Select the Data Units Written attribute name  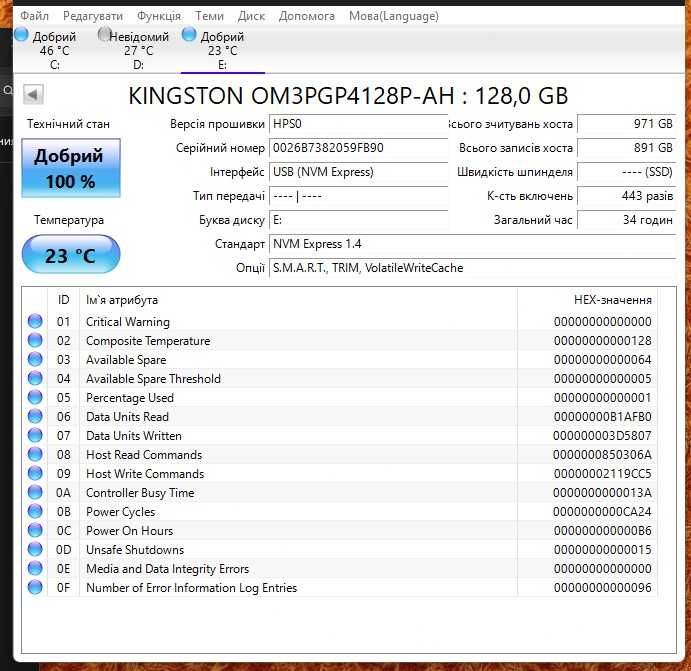(x=134, y=436)
